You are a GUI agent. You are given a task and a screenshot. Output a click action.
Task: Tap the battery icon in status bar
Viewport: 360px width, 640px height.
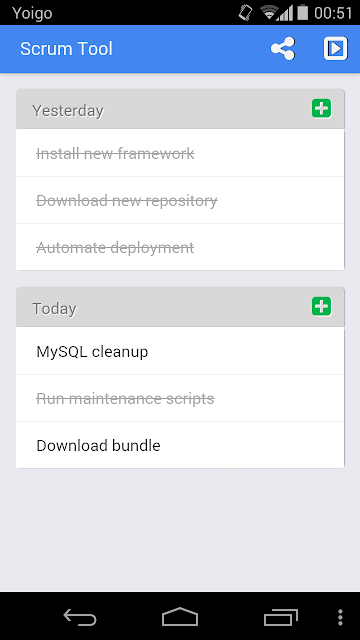302,12
